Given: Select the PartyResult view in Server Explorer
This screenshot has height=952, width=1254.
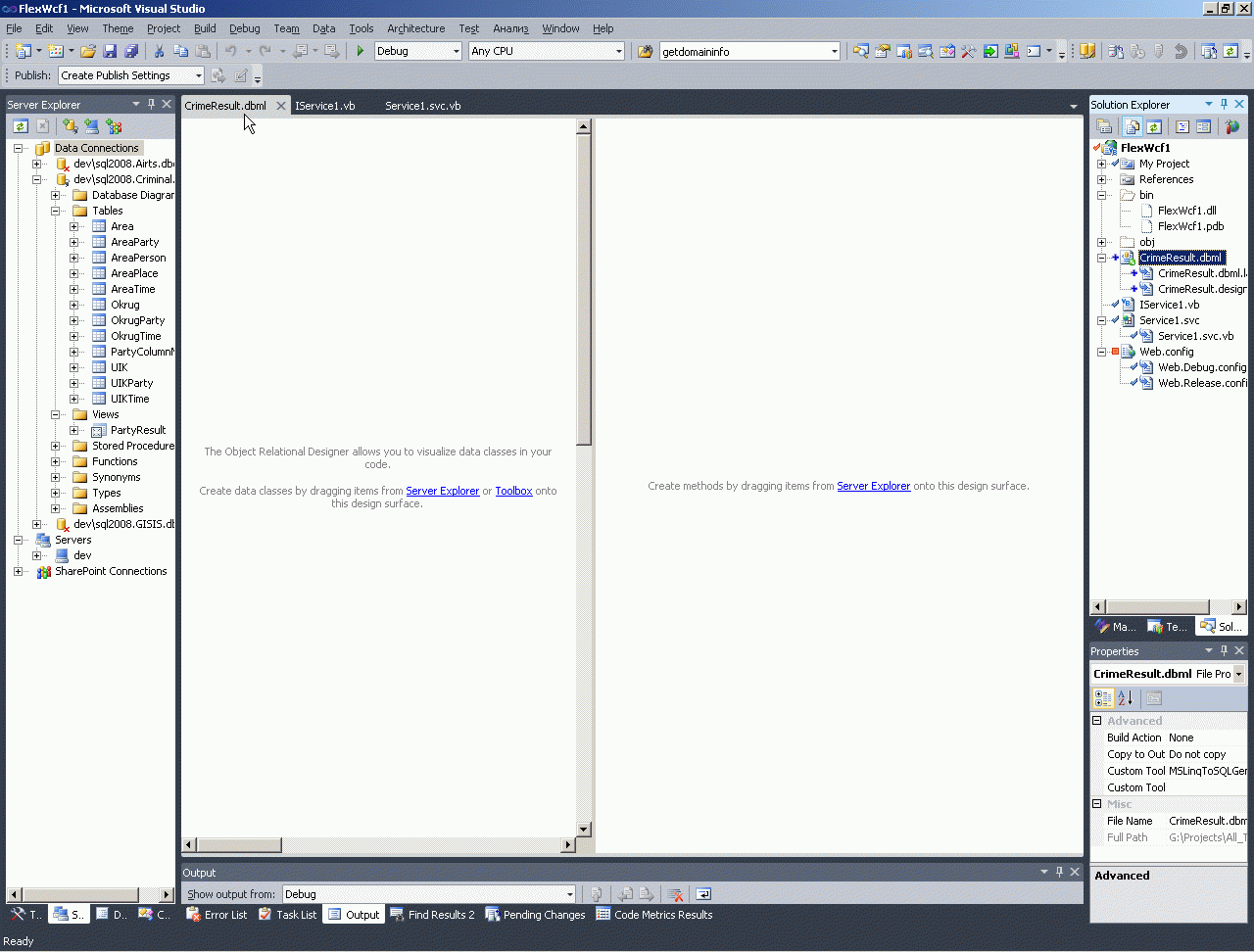Looking at the screenshot, I should (138, 430).
